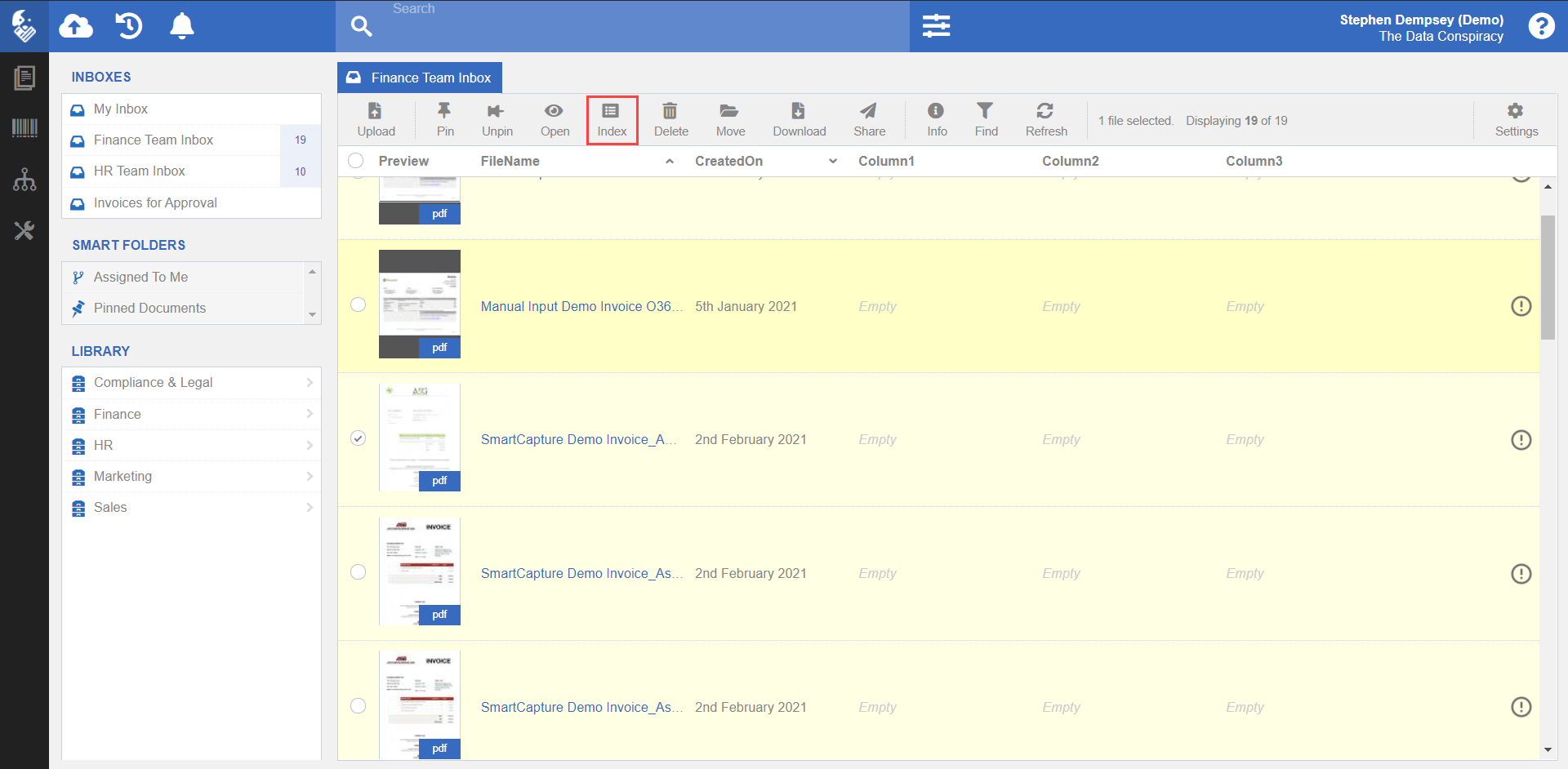1568x769 pixels.
Task: Open thumbnail of SmartCapture Demo Invoice_A… selected row
Action: pyautogui.click(x=420, y=438)
